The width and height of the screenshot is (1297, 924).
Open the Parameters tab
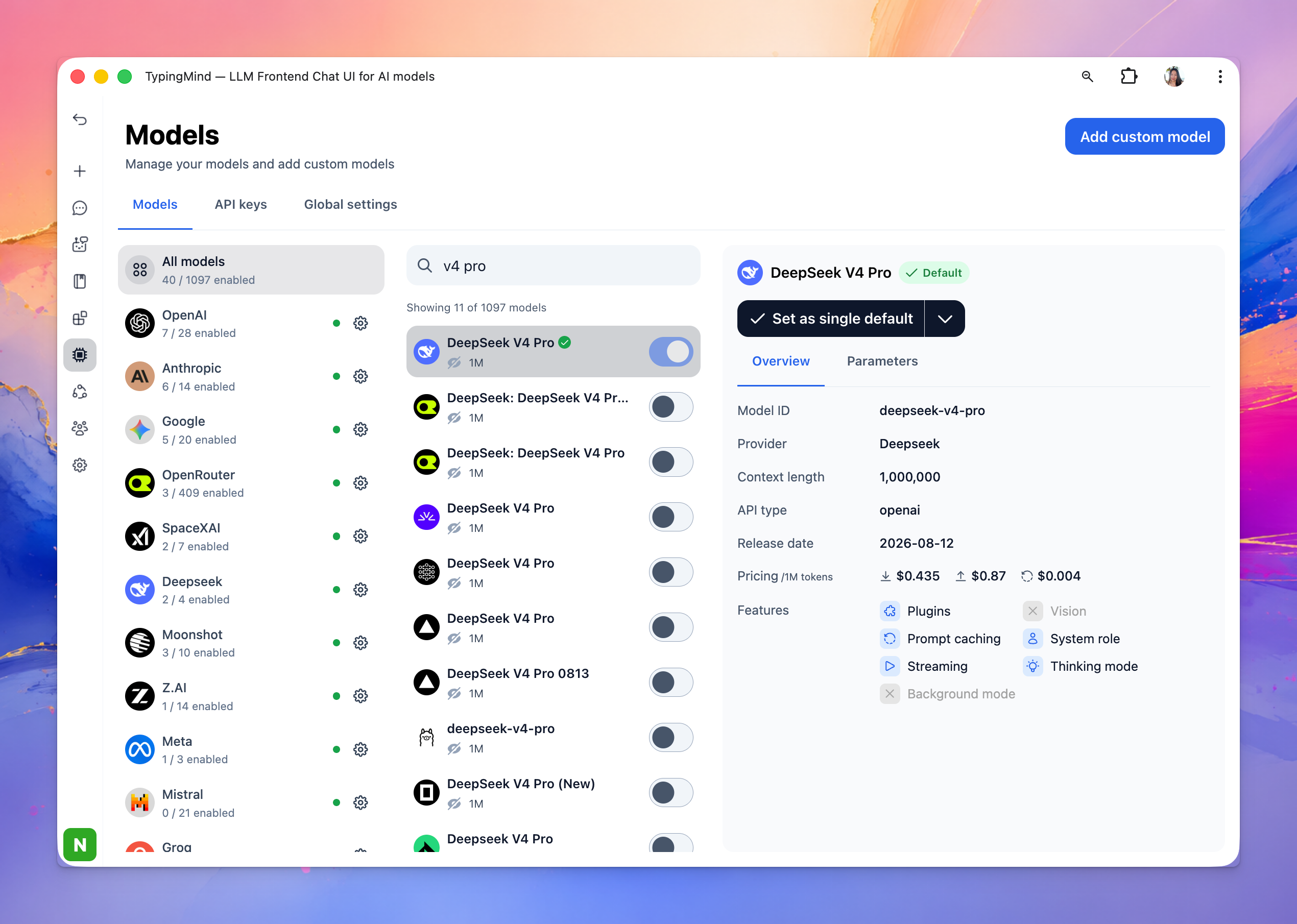(882, 361)
